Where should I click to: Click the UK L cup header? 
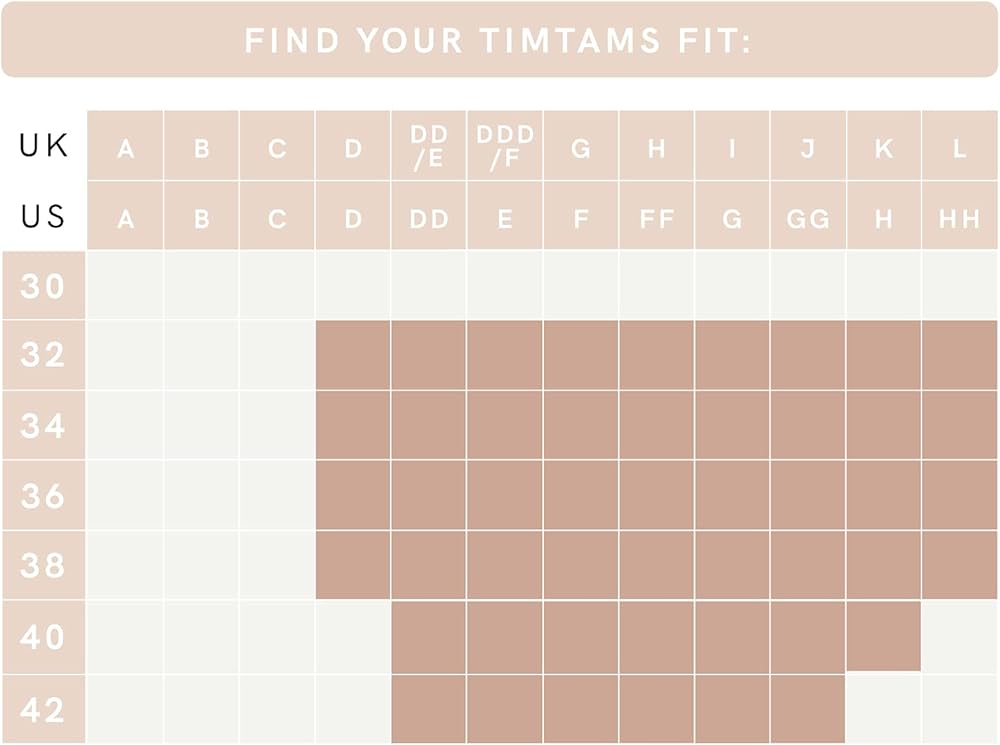point(960,146)
